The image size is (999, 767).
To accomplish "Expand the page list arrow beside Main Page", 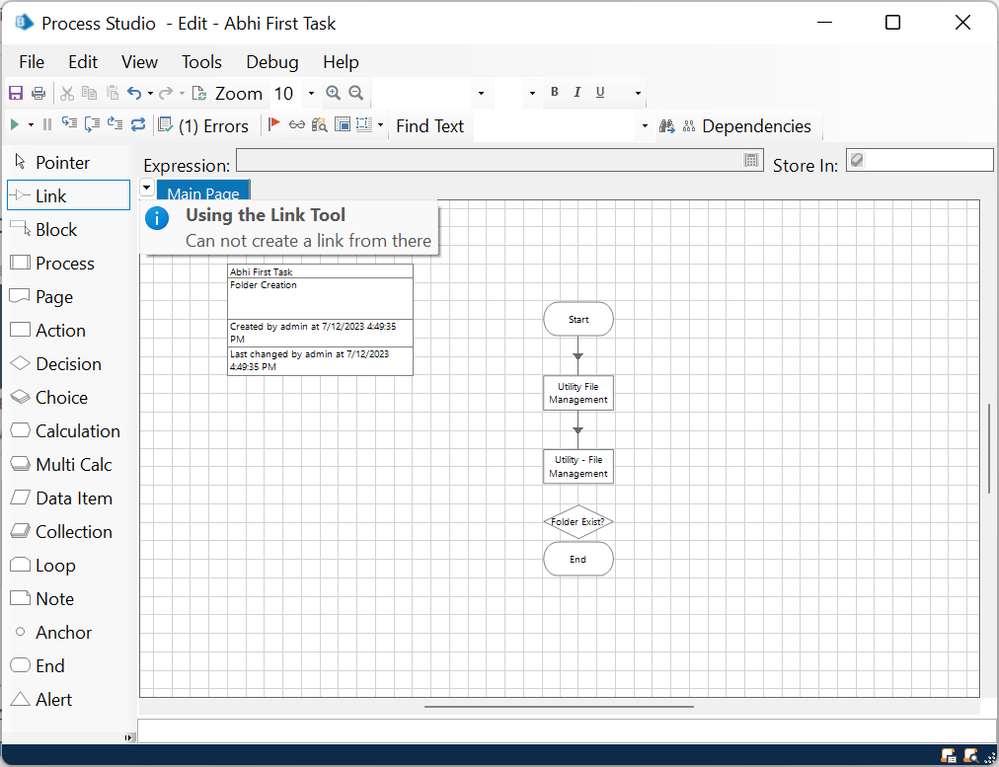I will click(x=147, y=187).
